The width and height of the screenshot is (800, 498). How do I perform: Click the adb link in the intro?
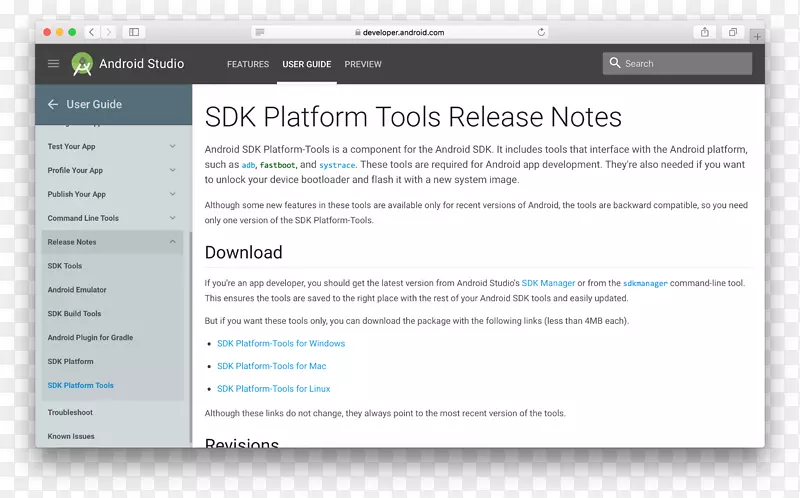pos(248,165)
